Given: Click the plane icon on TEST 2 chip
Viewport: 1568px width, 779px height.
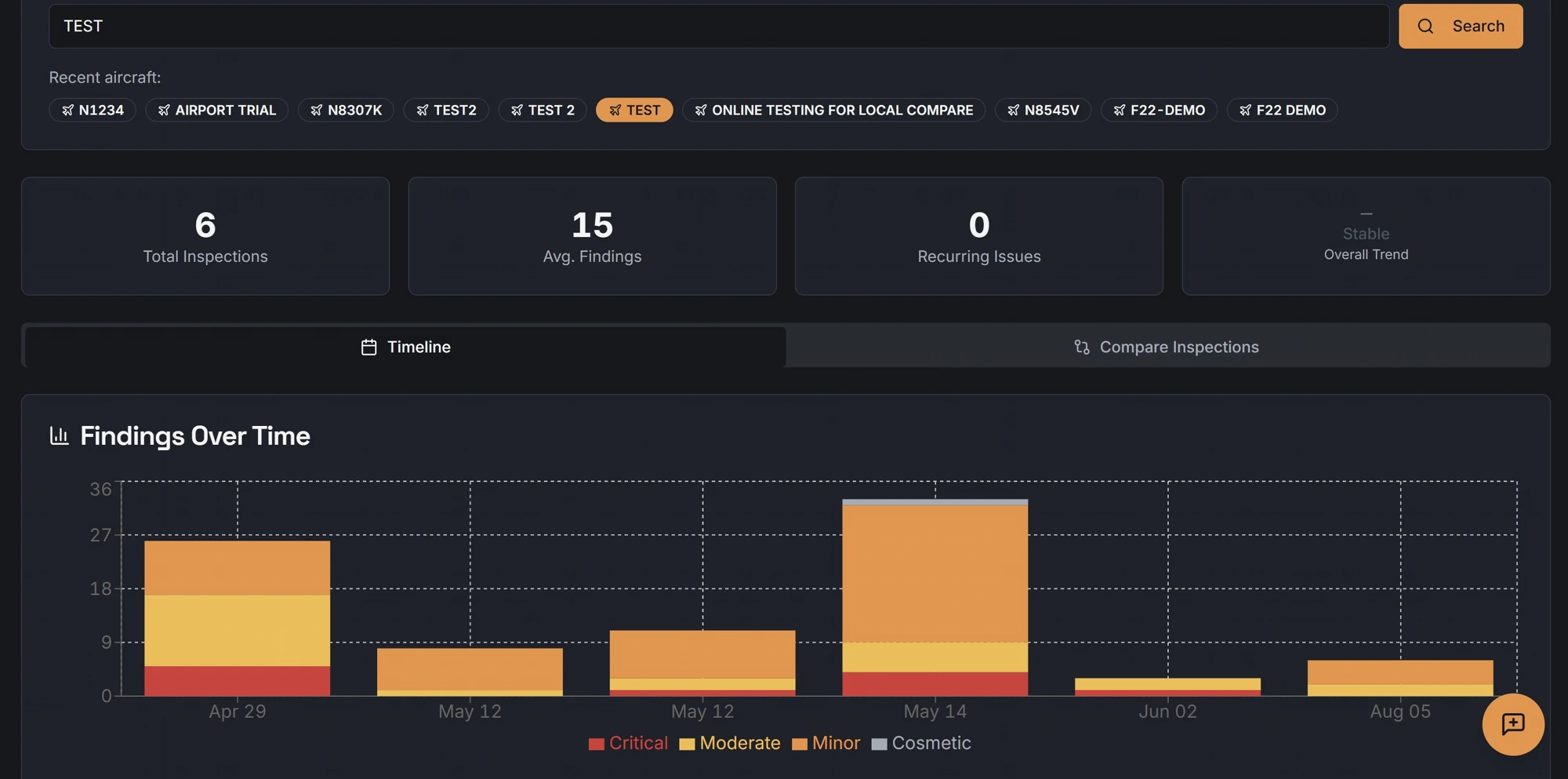Looking at the screenshot, I should (517, 110).
